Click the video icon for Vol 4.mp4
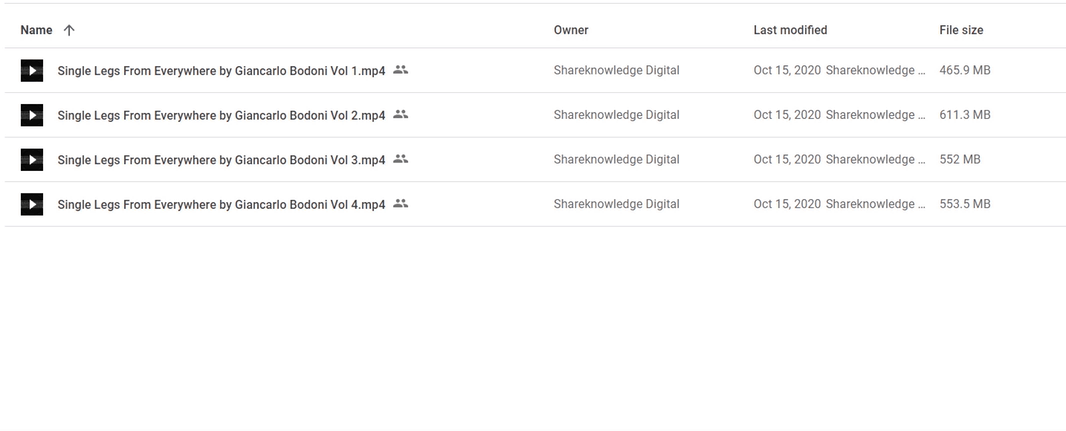 [x=32, y=204]
